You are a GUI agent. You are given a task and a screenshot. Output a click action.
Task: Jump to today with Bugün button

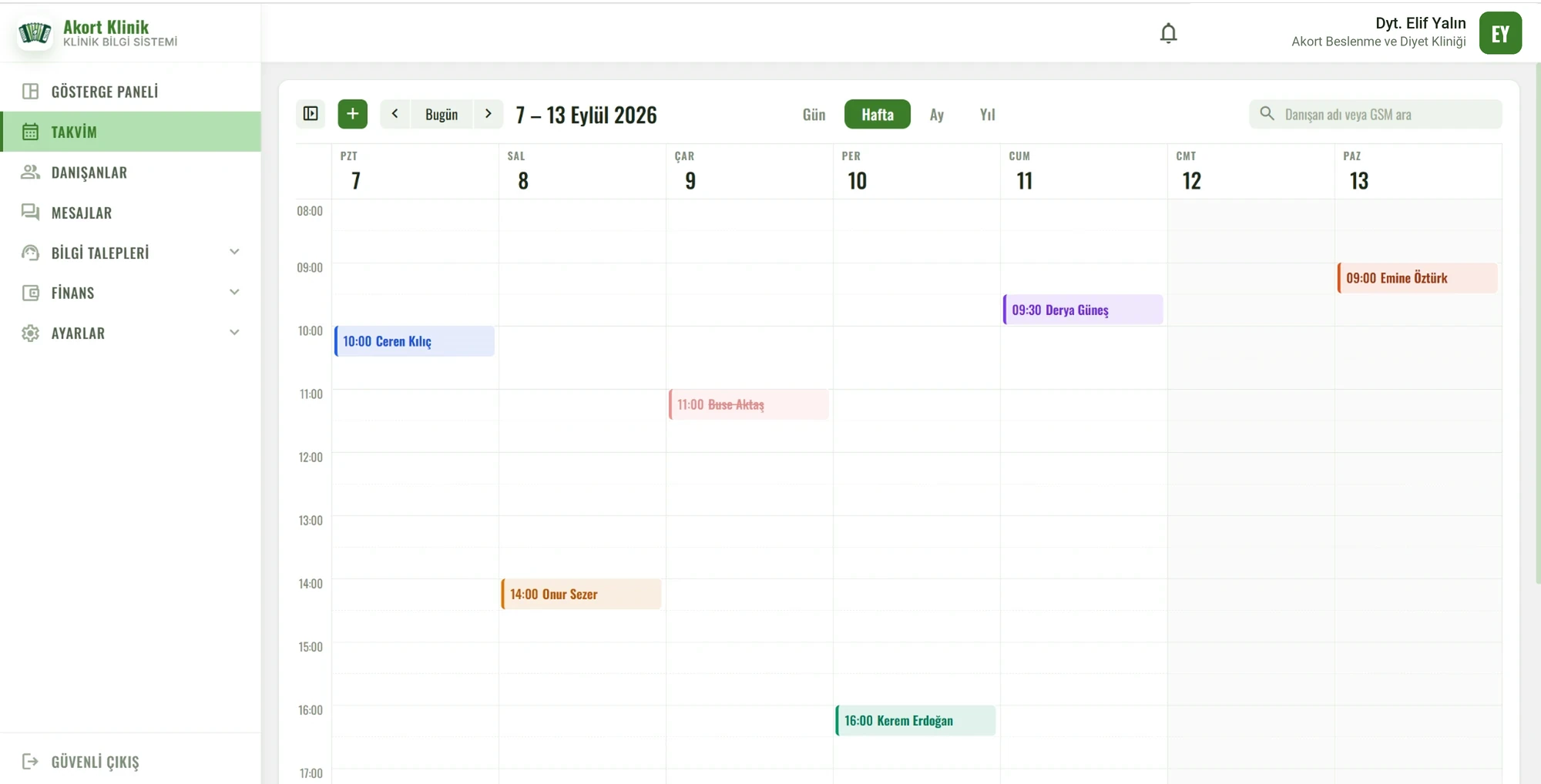441,114
